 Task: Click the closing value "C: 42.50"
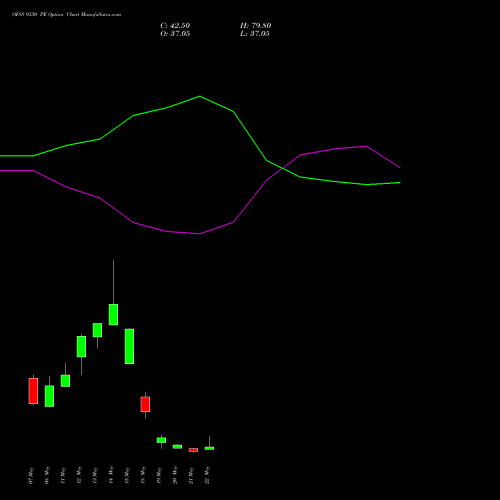(175, 26)
